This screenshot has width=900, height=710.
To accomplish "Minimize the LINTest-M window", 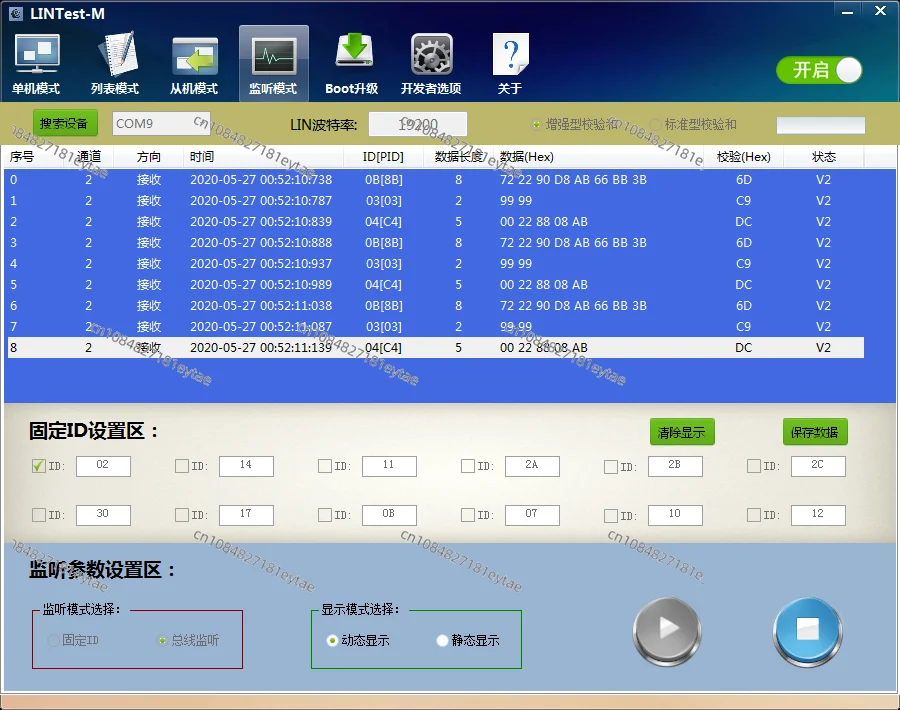I will 847,11.
